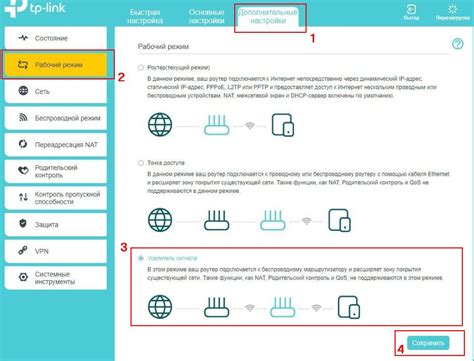The height and width of the screenshot is (361, 474).
Task: Open VPN section via link icon
Action: [23, 250]
